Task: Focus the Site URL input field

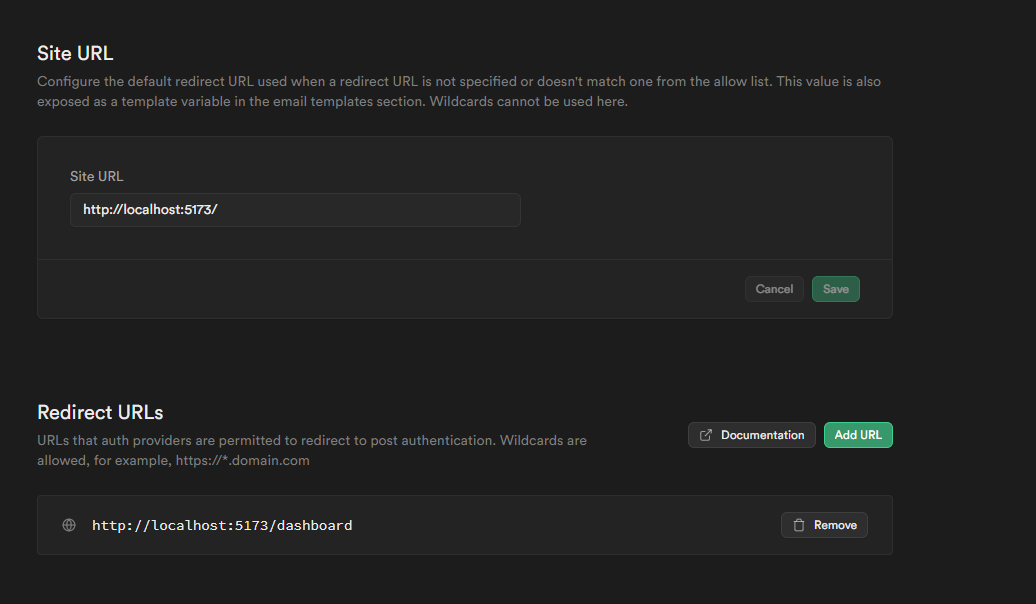Action: [x=295, y=210]
